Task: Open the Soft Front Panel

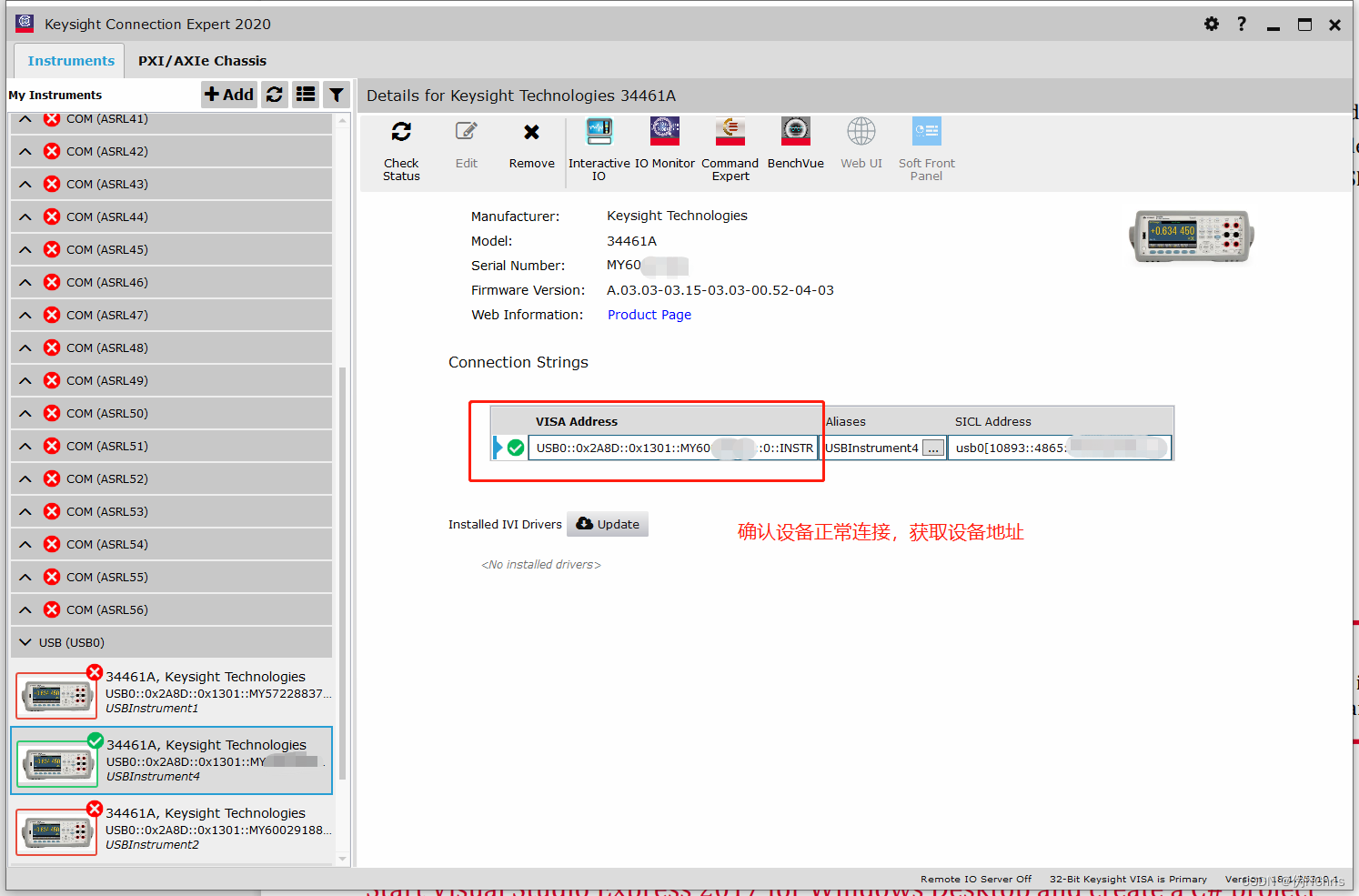Action: [x=926, y=146]
